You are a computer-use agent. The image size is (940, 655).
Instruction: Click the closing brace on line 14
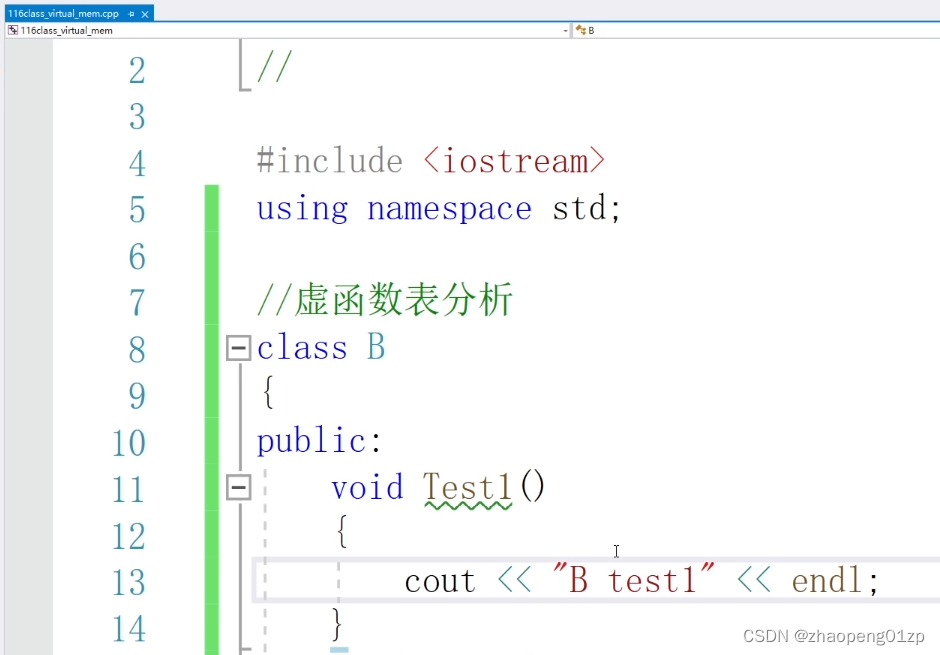336,624
